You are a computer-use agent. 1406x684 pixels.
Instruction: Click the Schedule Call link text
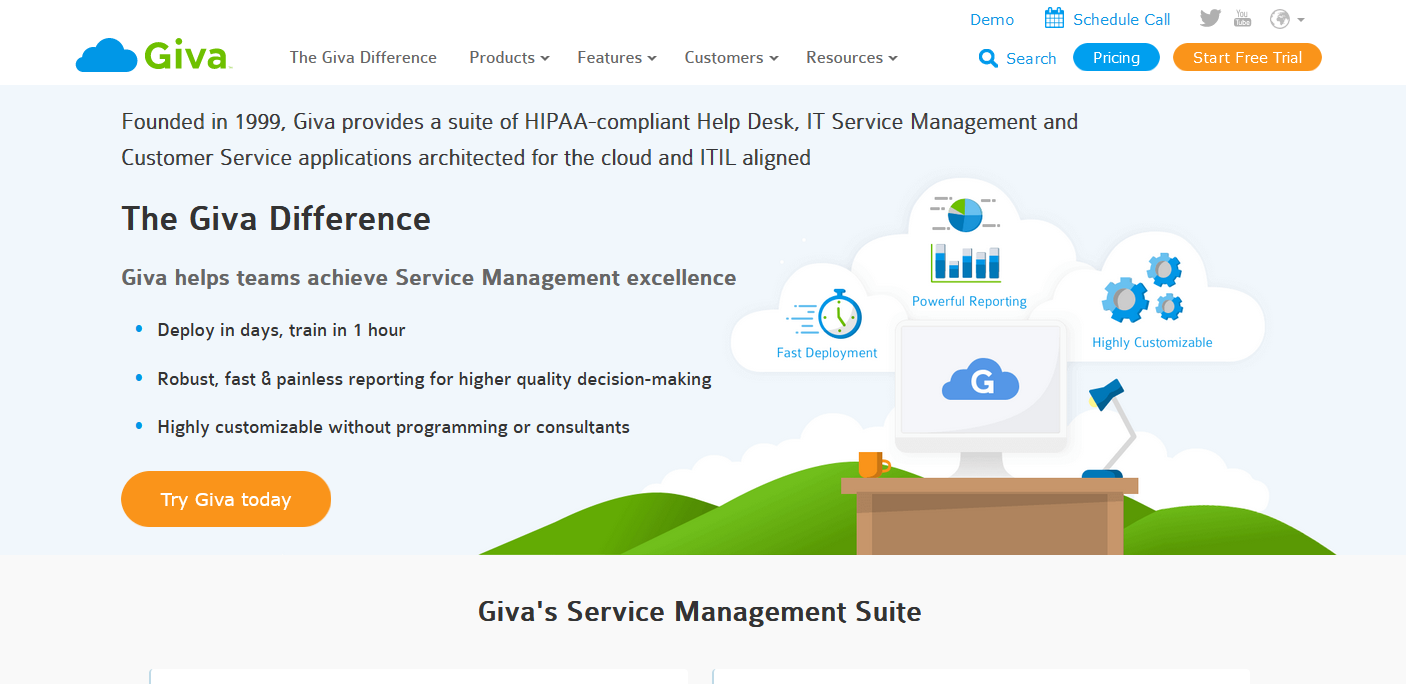[x=1122, y=20]
